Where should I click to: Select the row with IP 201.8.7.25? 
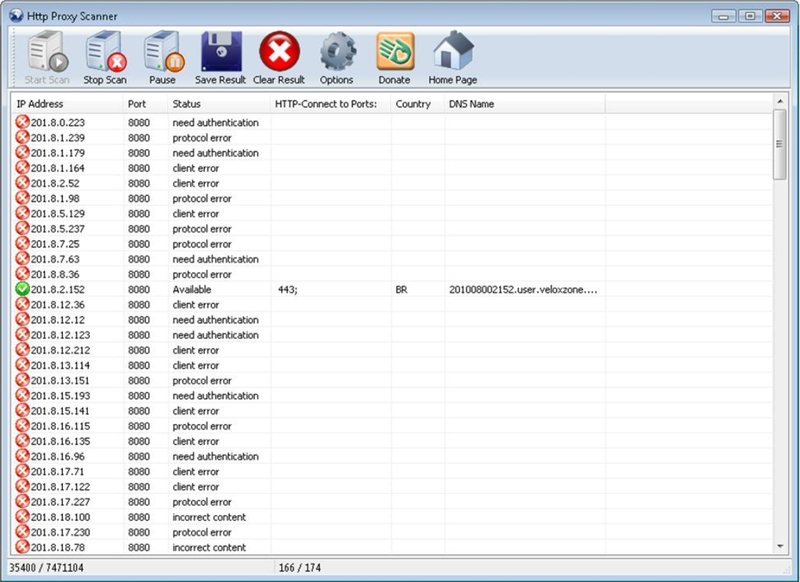coord(392,244)
